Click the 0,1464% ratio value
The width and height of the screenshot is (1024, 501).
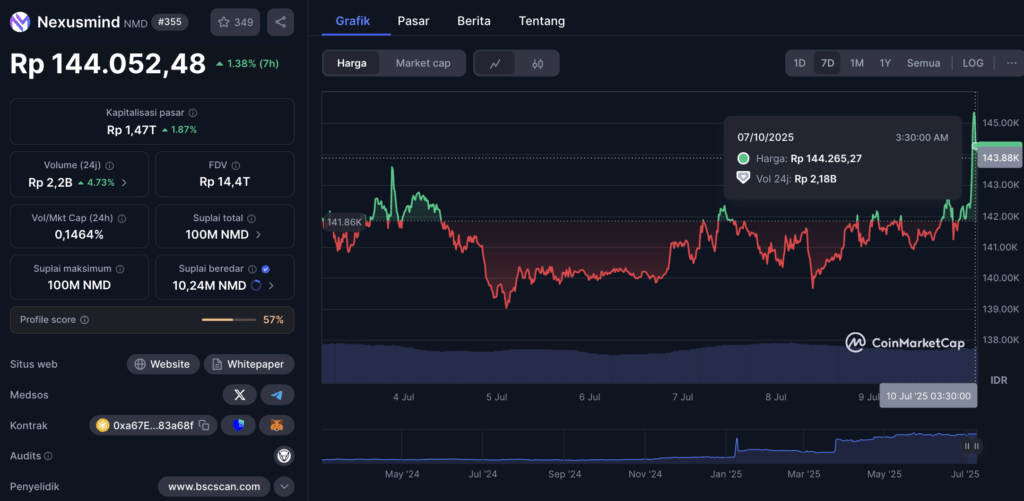coord(79,234)
